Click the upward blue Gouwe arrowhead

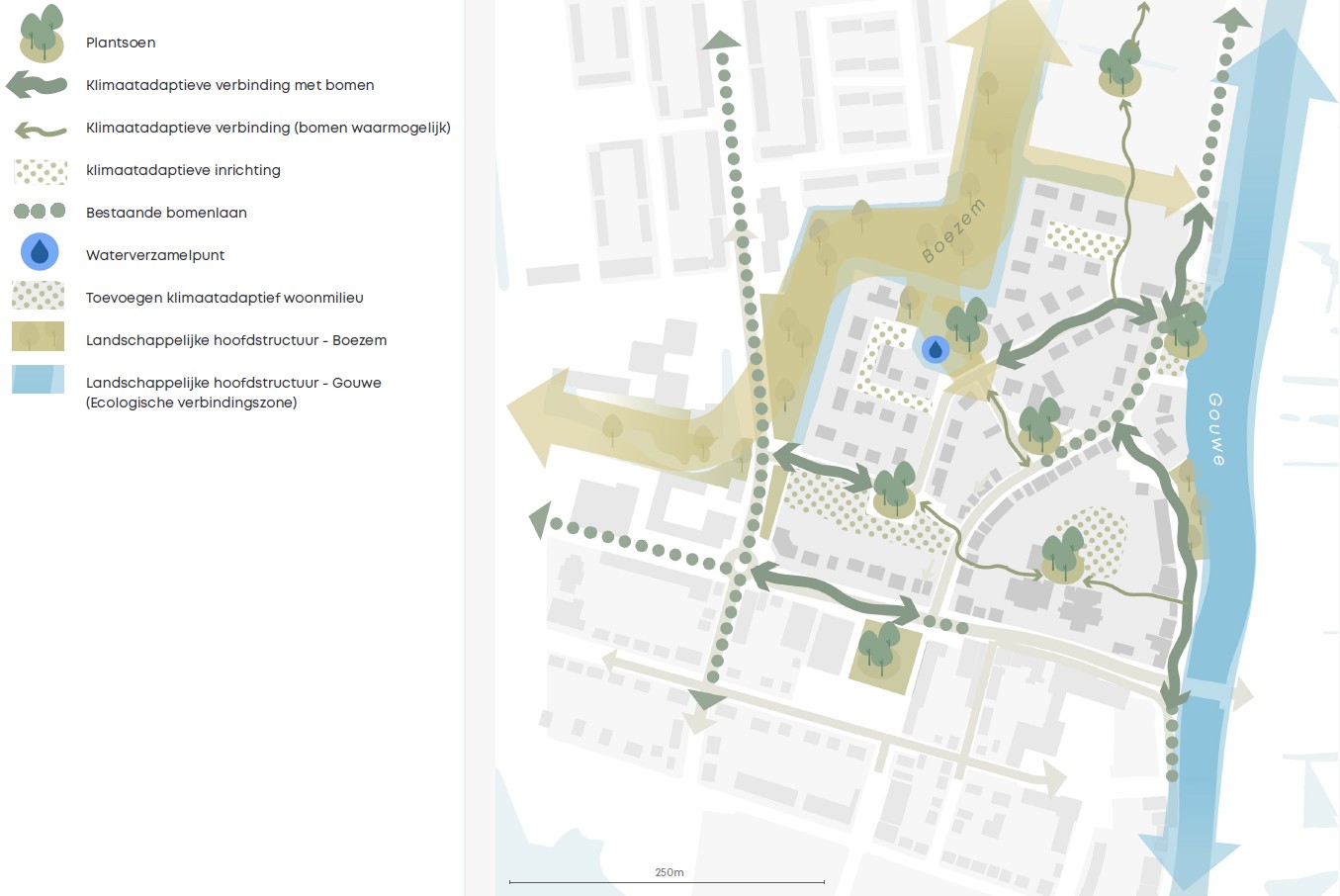click(x=1285, y=64)
